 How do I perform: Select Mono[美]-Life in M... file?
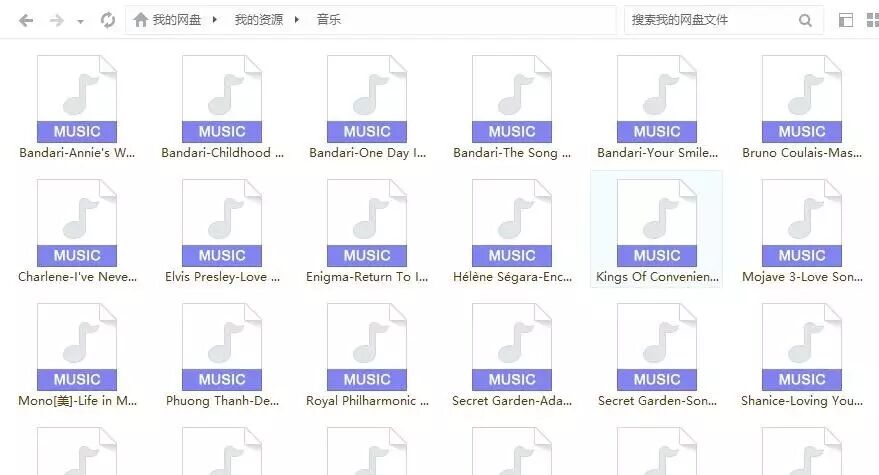77,355
